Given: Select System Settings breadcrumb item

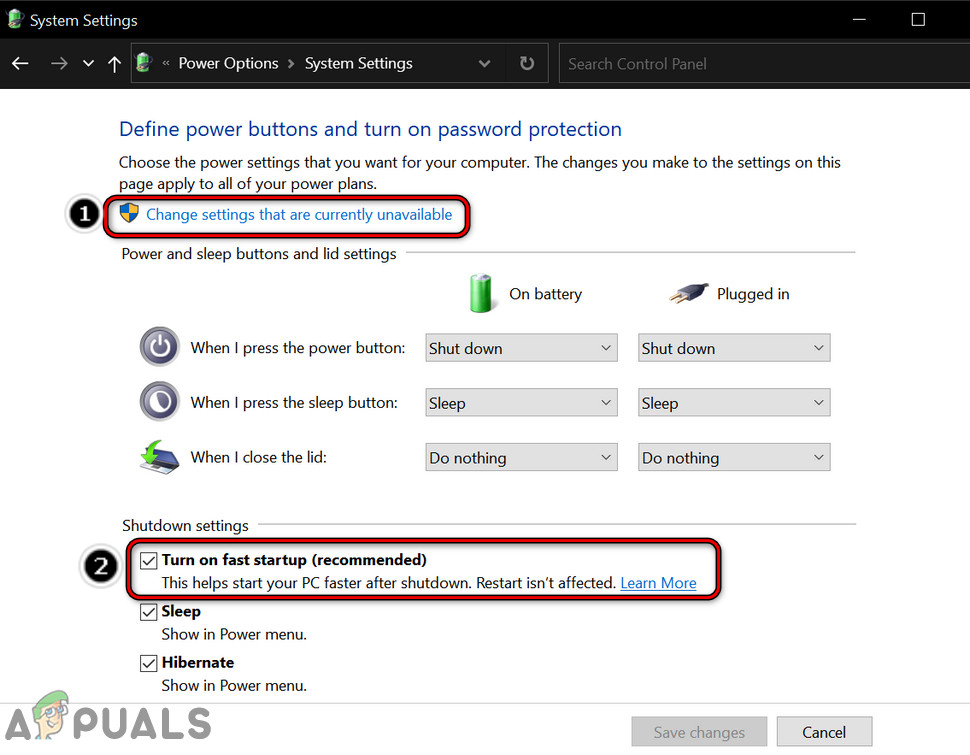Looking at the screenshot, I should pos(358,63).
